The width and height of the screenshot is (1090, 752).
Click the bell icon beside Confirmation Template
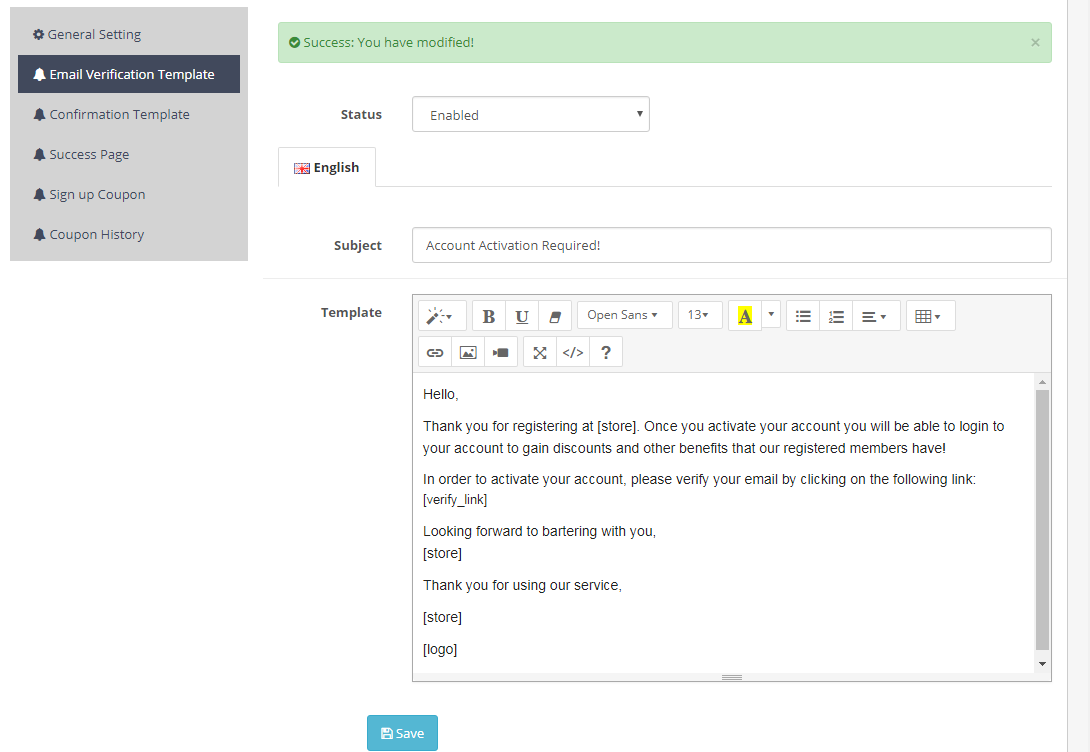(x=40, y=114)
